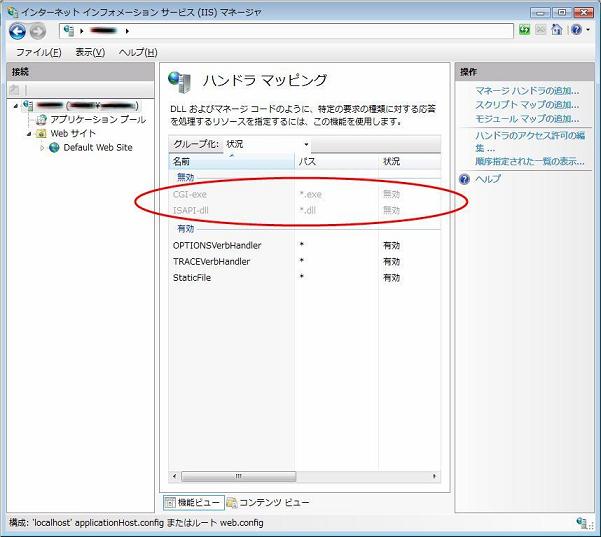Click the scrollbar right arrow
The width and height of the screenshot is (601, 537).
tap(434, 476)
